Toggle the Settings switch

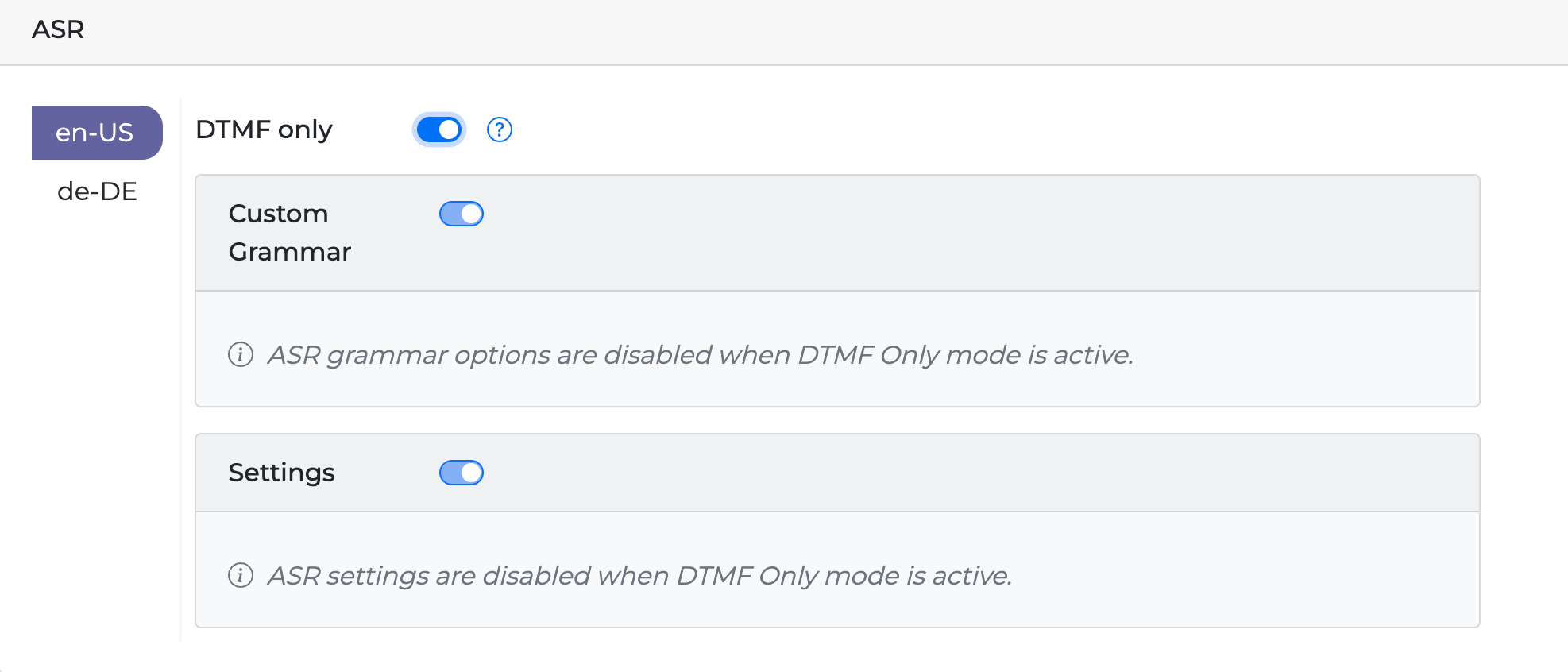click(x=462, y=473)
